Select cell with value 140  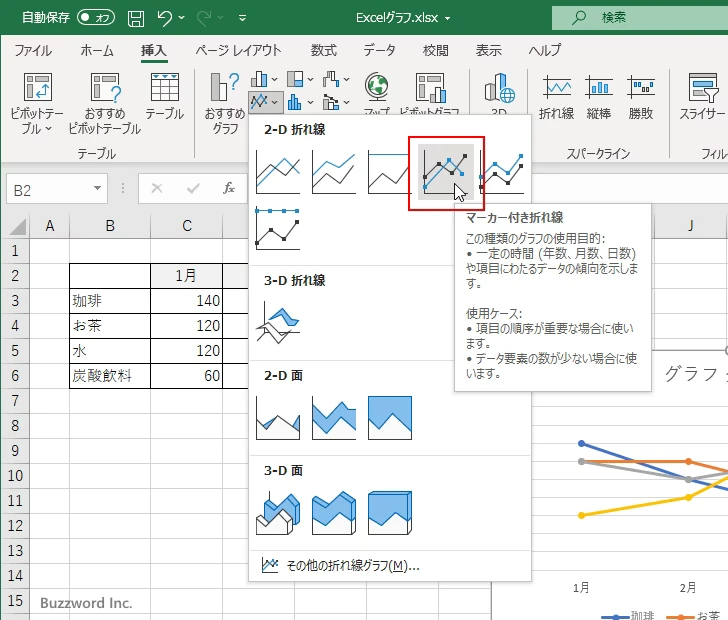coord(187,301)
